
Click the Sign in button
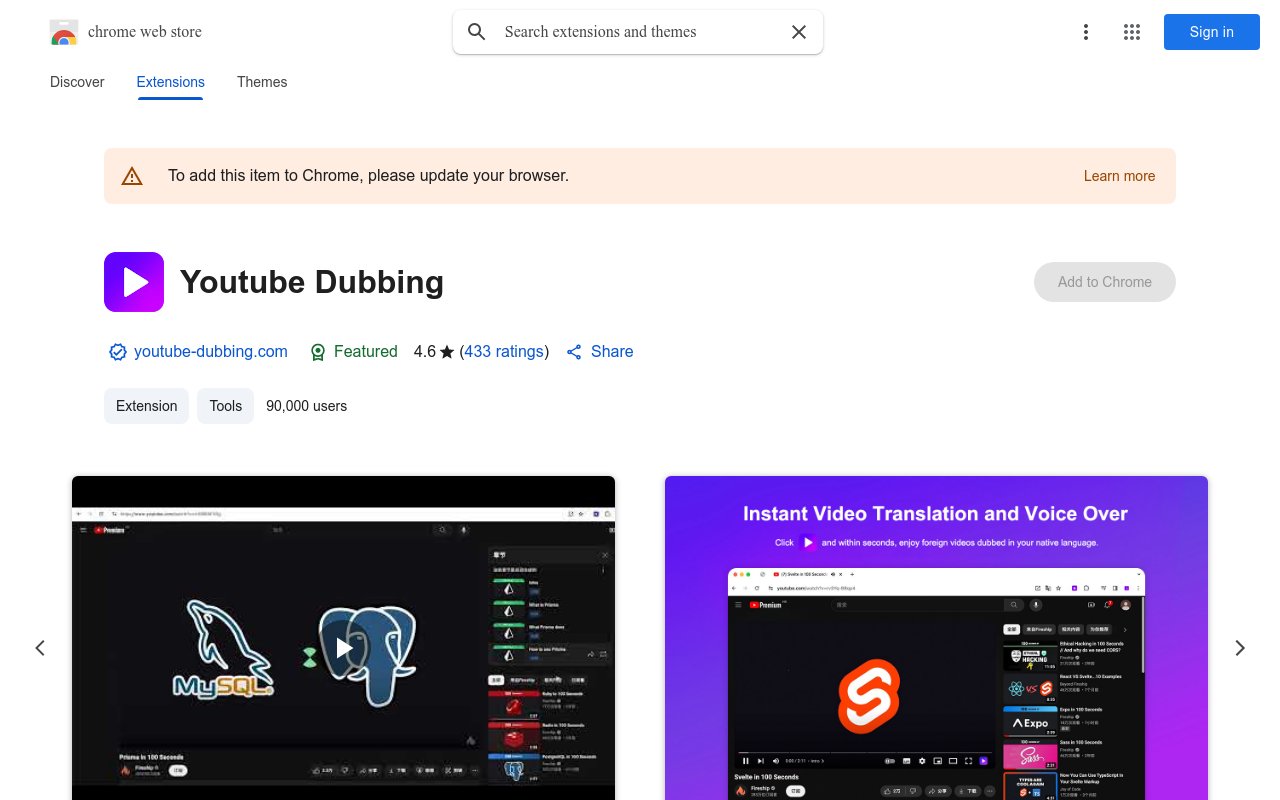1211,32
